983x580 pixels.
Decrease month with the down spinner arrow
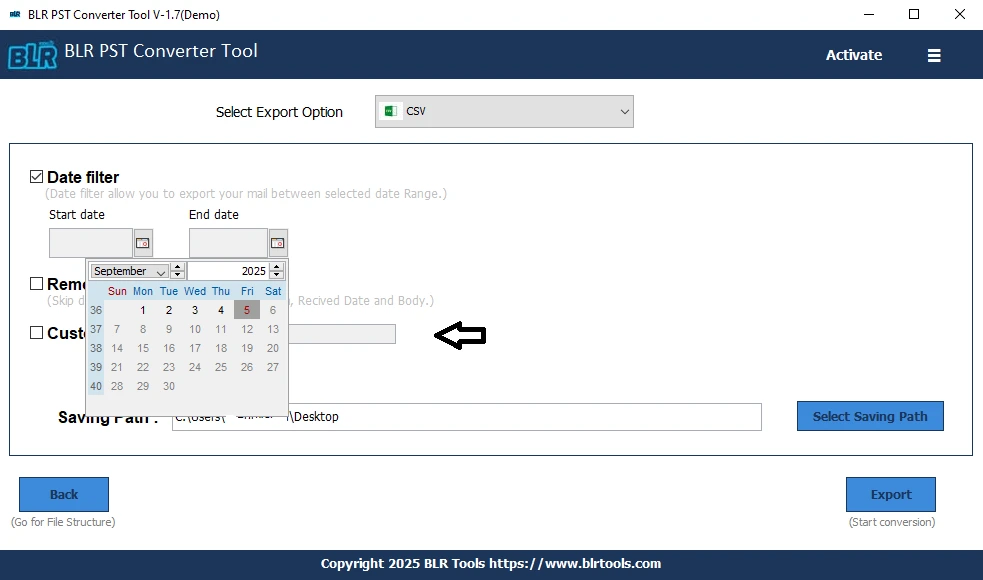click(x=177, y=275)
